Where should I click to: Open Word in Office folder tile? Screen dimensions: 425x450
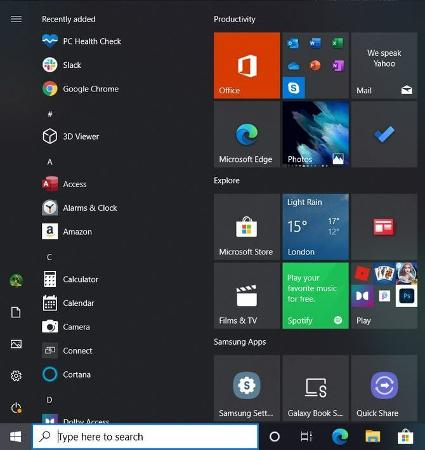tap(315, 43)
